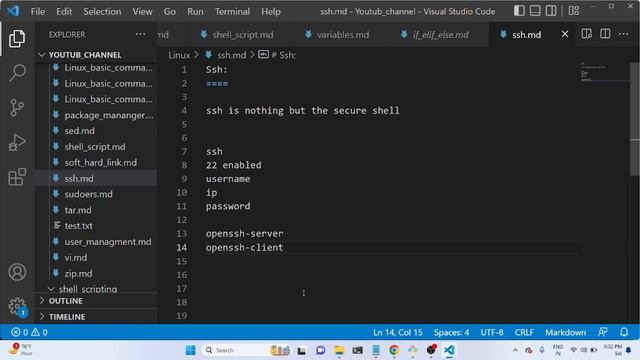This screenshot has height=360, width=640.
Task: Open the Source Control view
Action: 17,108
